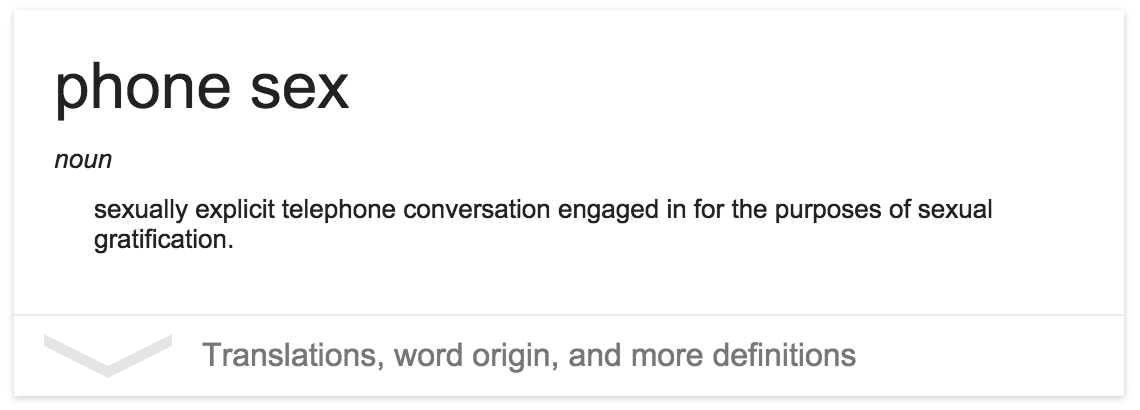Viewport: 1140px width, 410px height.
Task: Select the italic "noun" part-of-speech label
Action: [83, 160]
